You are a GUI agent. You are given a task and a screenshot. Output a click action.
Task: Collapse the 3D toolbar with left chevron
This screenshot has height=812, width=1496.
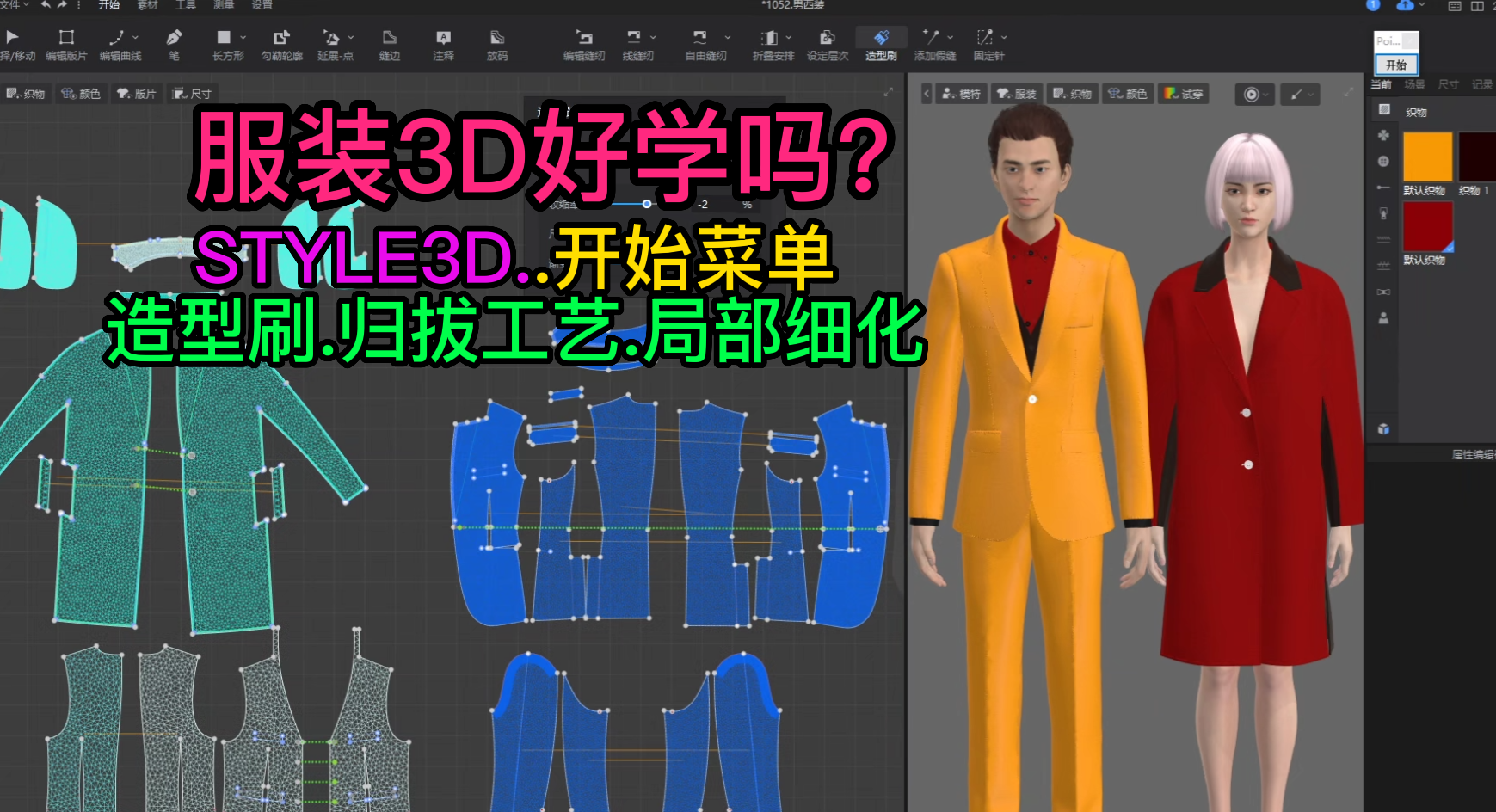click(927, 94)
